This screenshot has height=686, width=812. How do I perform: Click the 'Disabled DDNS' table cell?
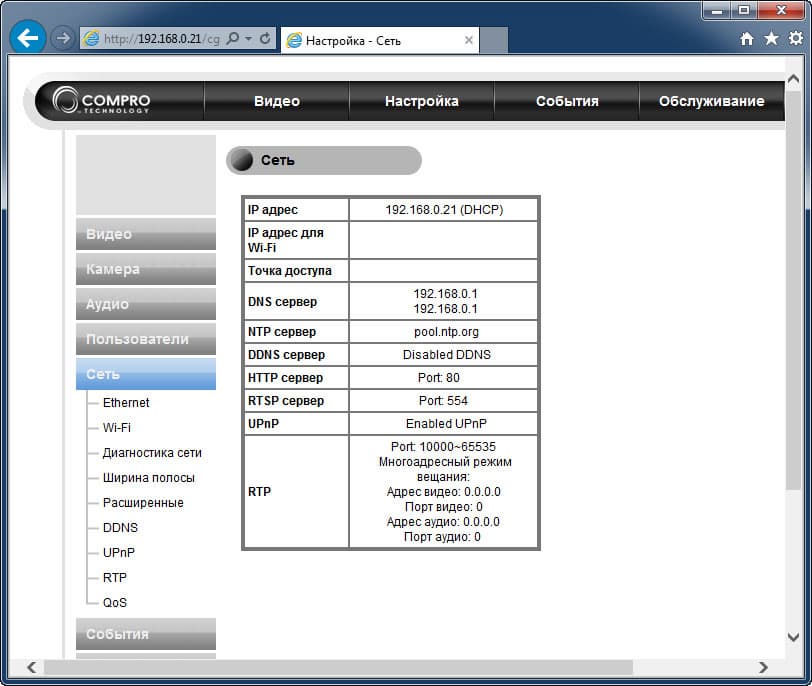[x=446, y=355]
